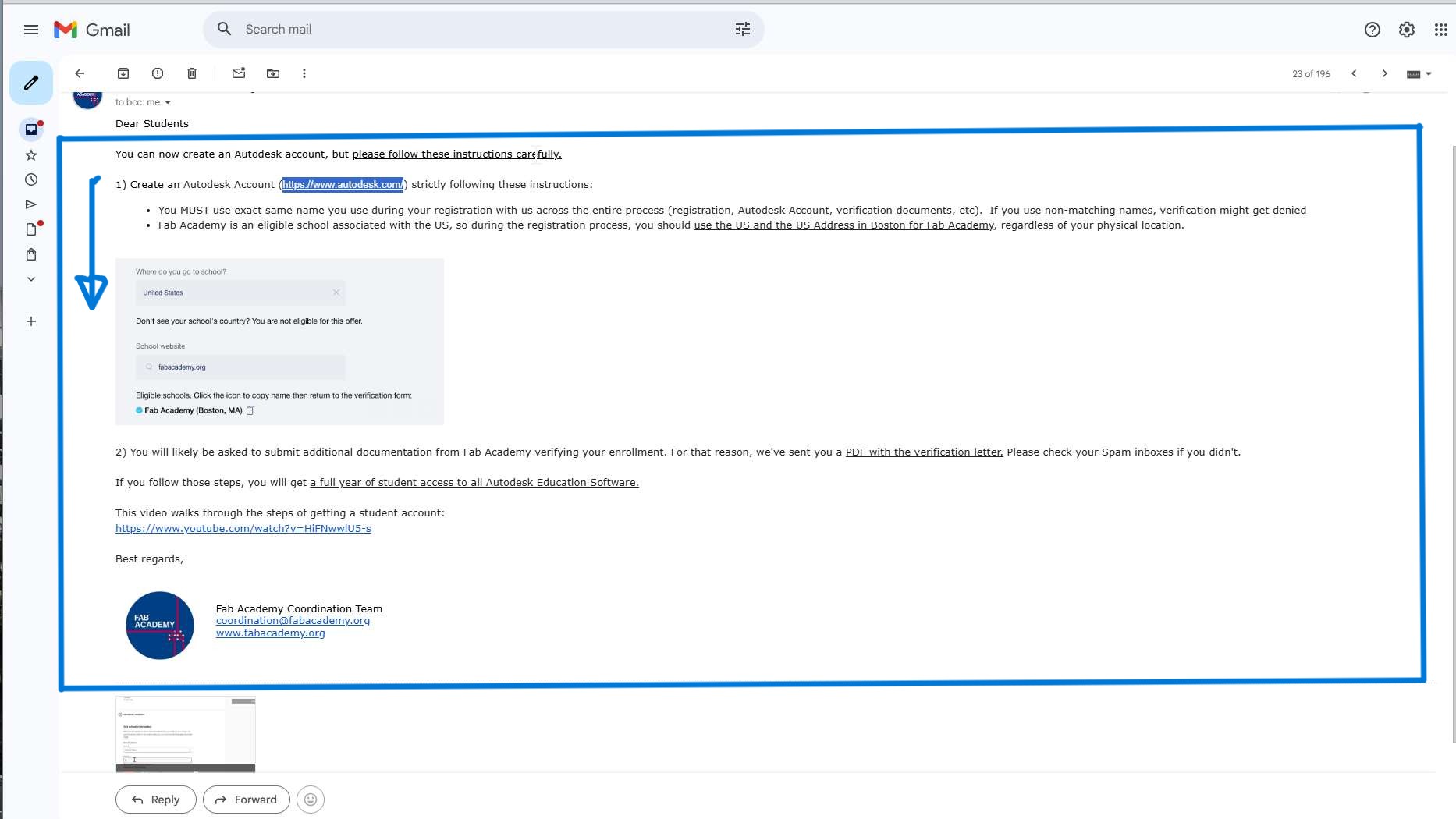Go back to the inbox list
1456x819 pixels.
click(80, 73)
